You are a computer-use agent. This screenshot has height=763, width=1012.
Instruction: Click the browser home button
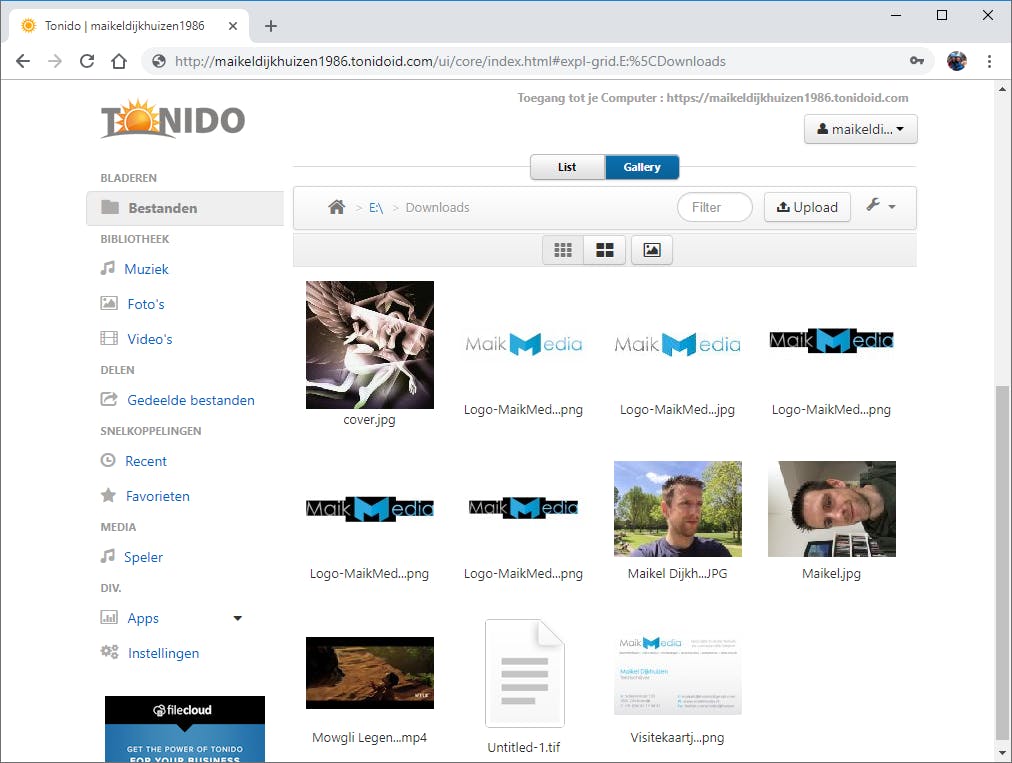(x=119, y=61)
